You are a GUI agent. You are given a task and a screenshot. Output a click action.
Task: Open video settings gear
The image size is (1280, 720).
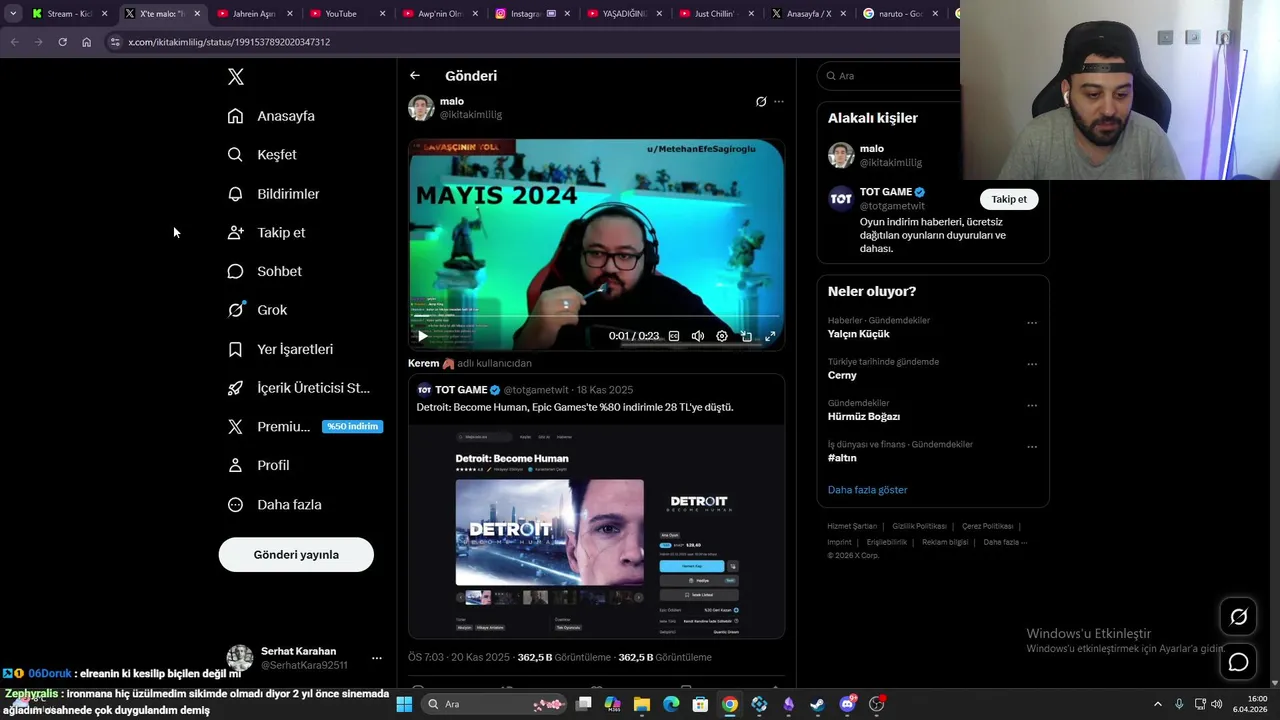click(722, 336)
